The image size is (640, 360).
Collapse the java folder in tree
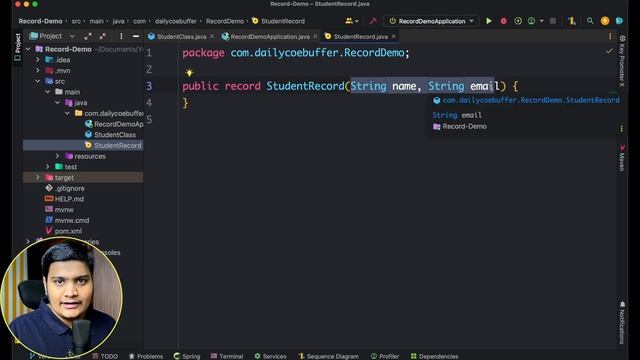pyautogui.click(x=58, y=102)
